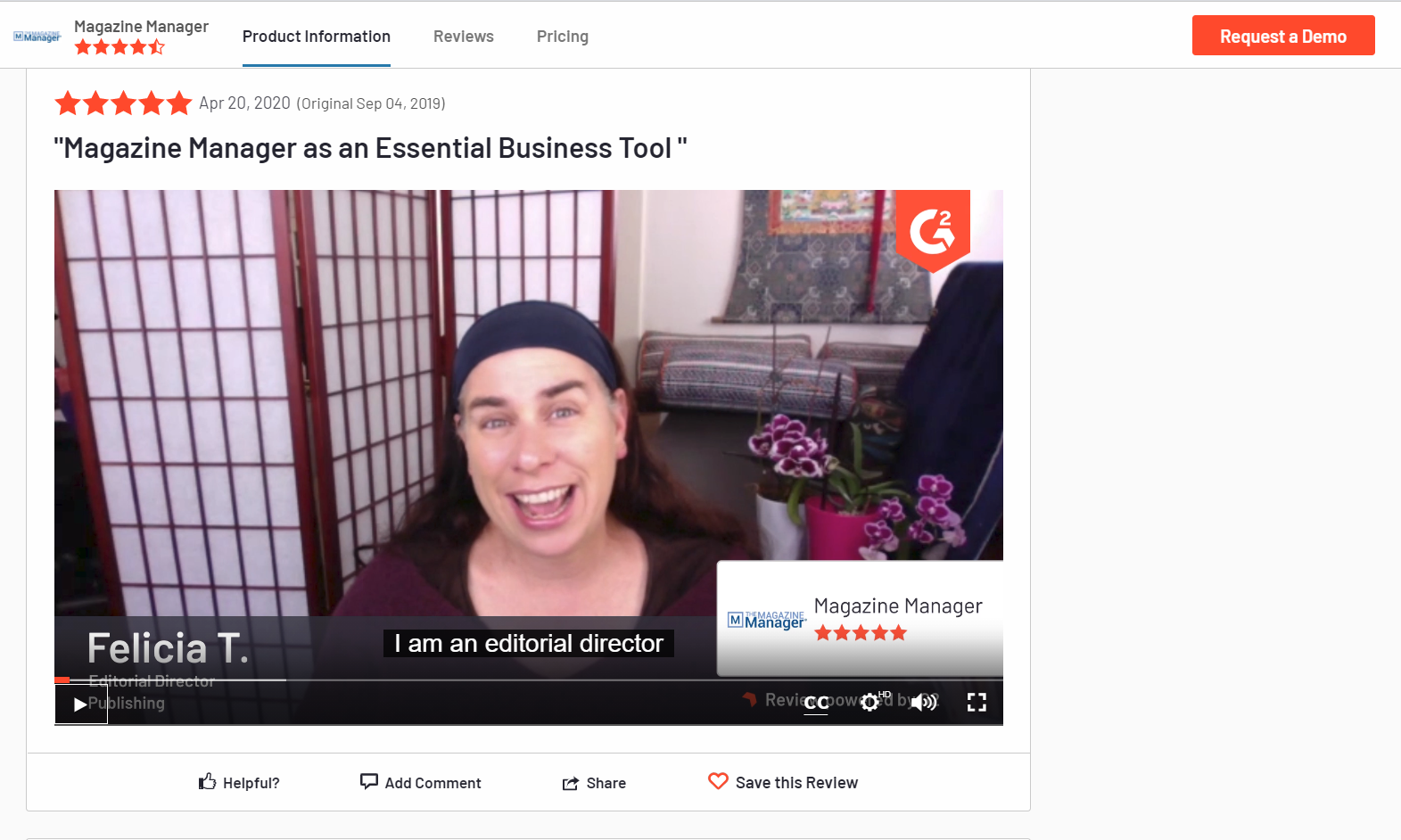
Task: Switch to the Reviews tab
Action: [x=464, y=37]
